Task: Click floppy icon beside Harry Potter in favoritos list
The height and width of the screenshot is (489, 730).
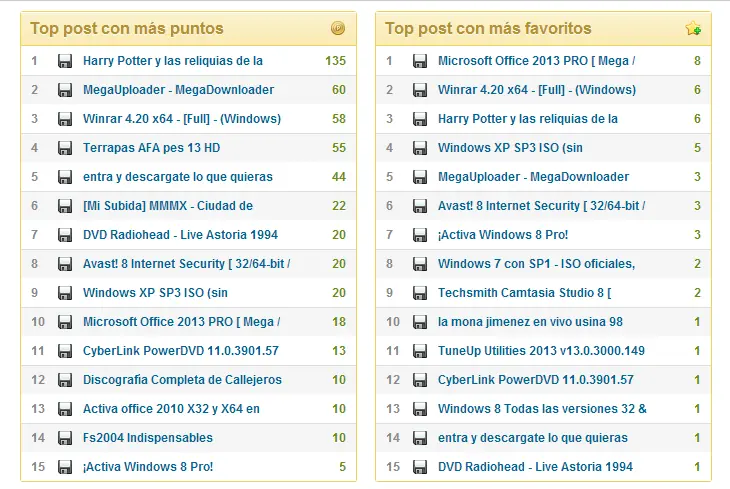Action: point(420,119)
